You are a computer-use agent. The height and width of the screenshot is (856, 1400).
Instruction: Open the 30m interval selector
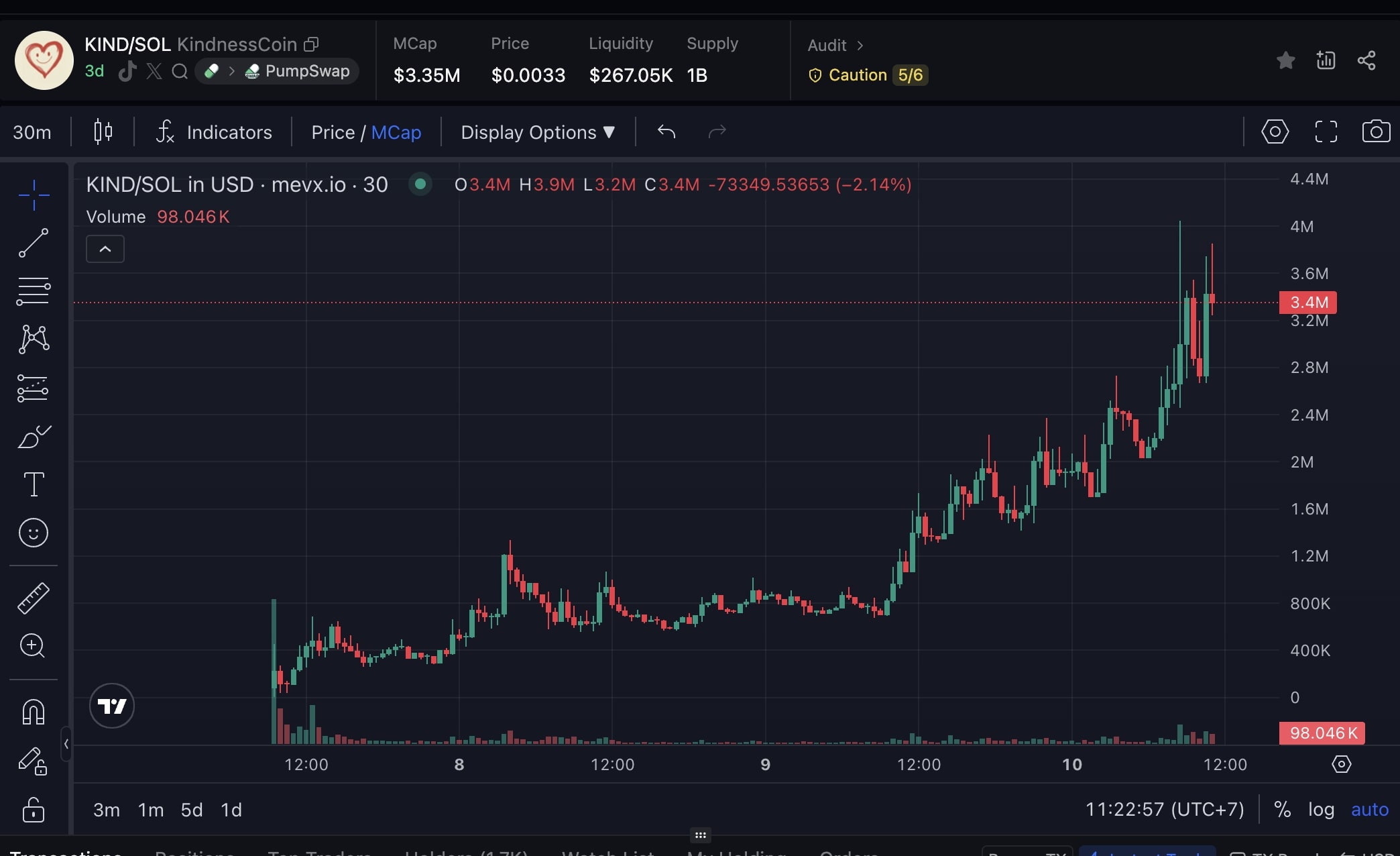pos(32,132)
